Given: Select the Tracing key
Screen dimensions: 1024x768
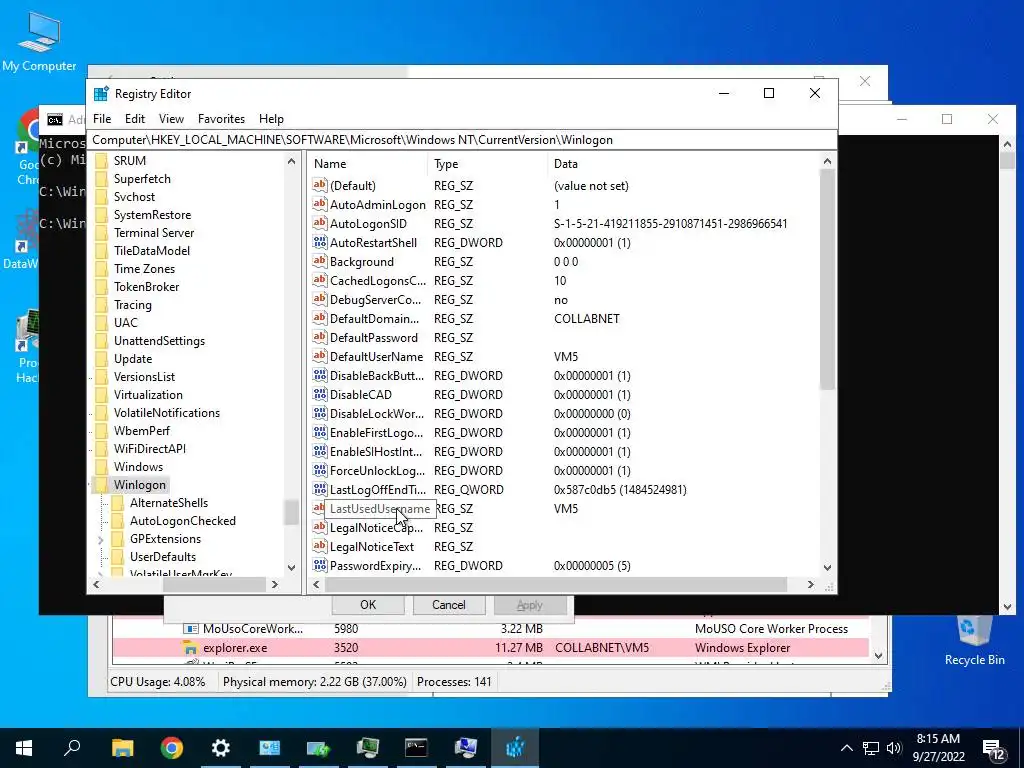Looking at the screenshot, I should click(133, 305).
